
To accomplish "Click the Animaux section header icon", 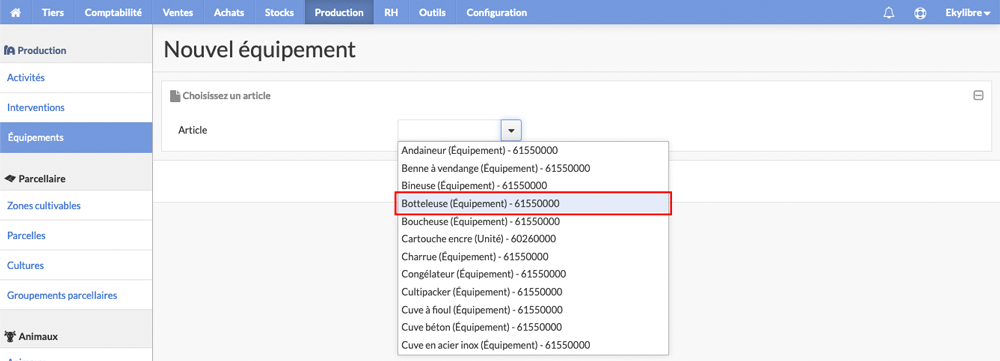I will [x=10, y=336].
